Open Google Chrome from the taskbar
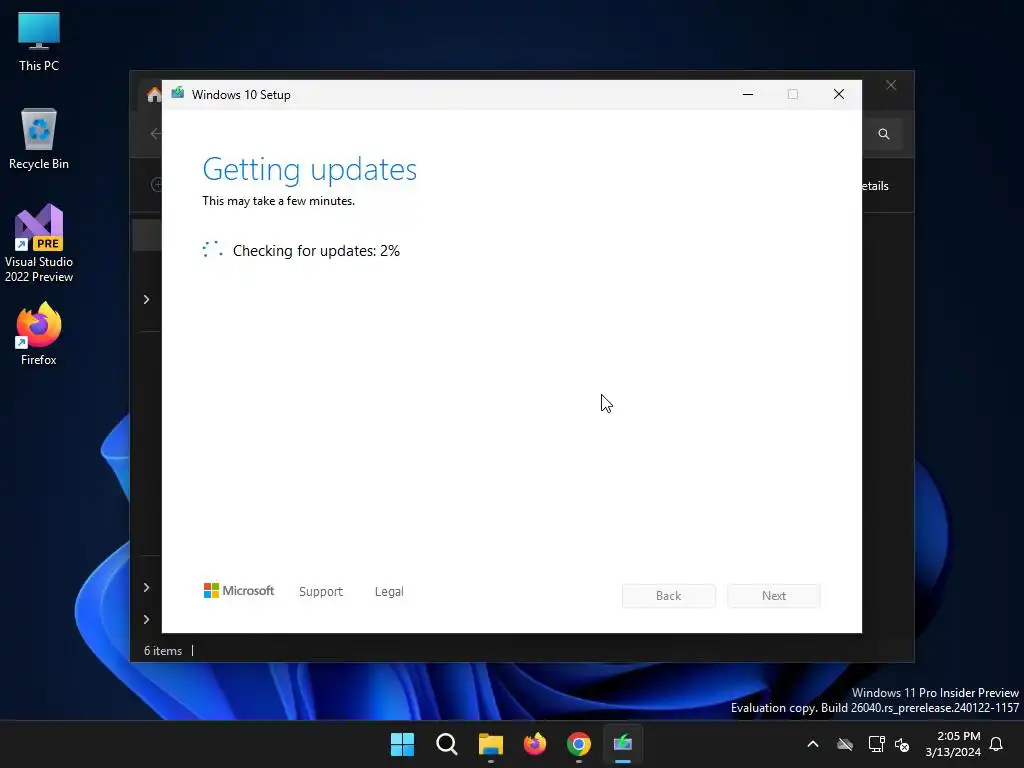Screen dimensions: 1024x768 pos(579,744)
